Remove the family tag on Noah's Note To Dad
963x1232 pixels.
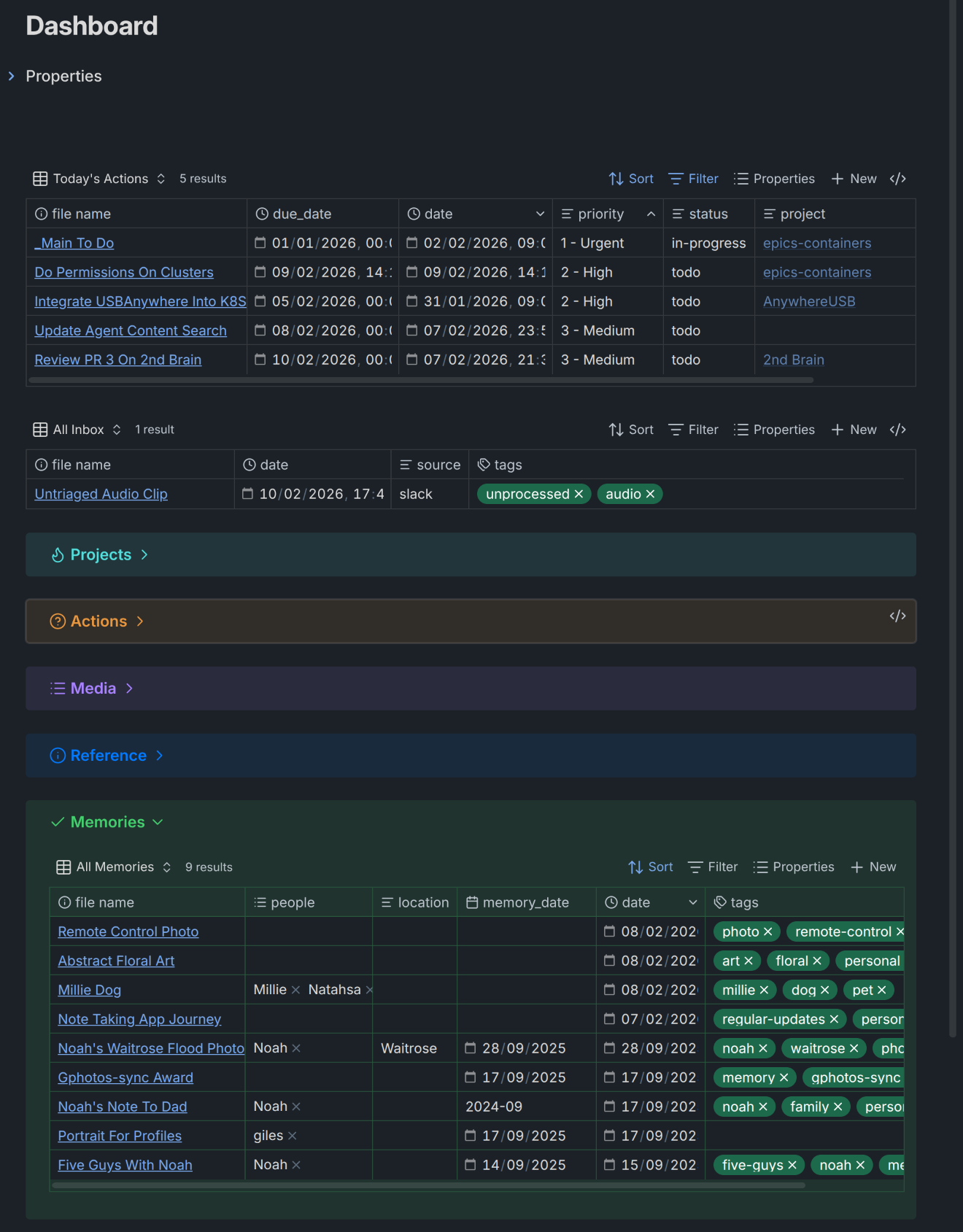point(838,1107)
